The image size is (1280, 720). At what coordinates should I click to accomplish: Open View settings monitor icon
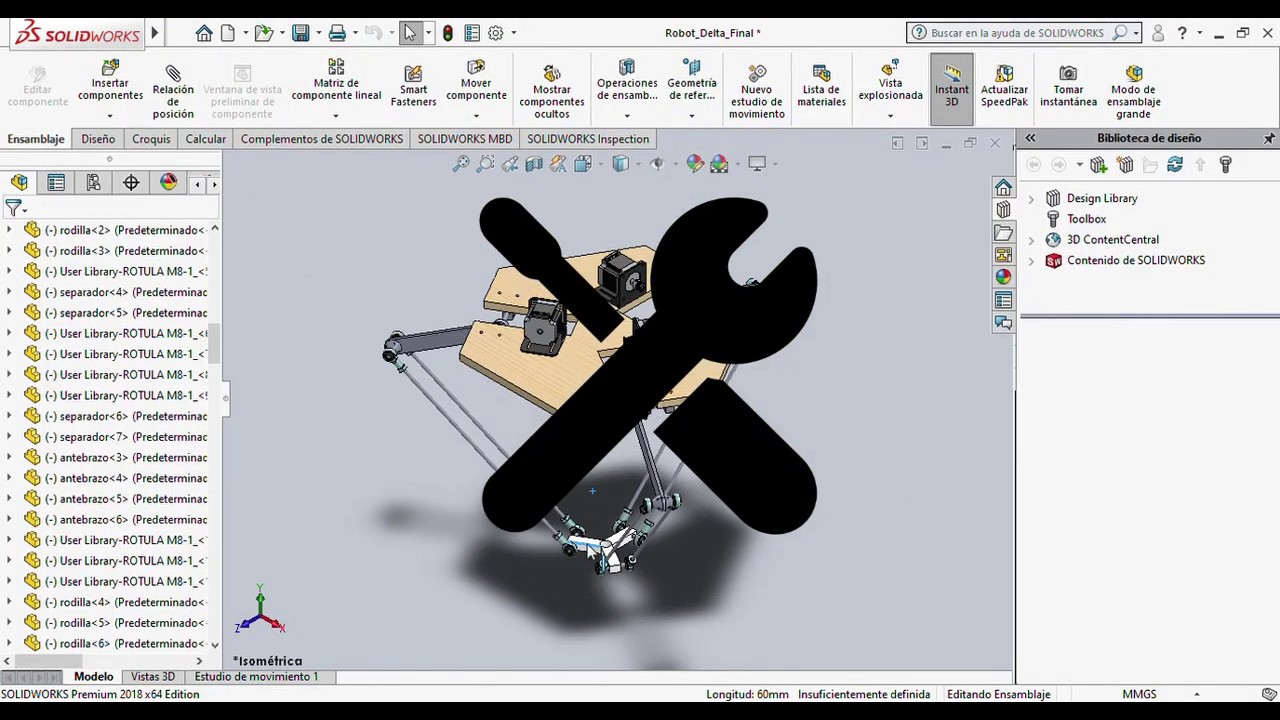pos(757,164)
